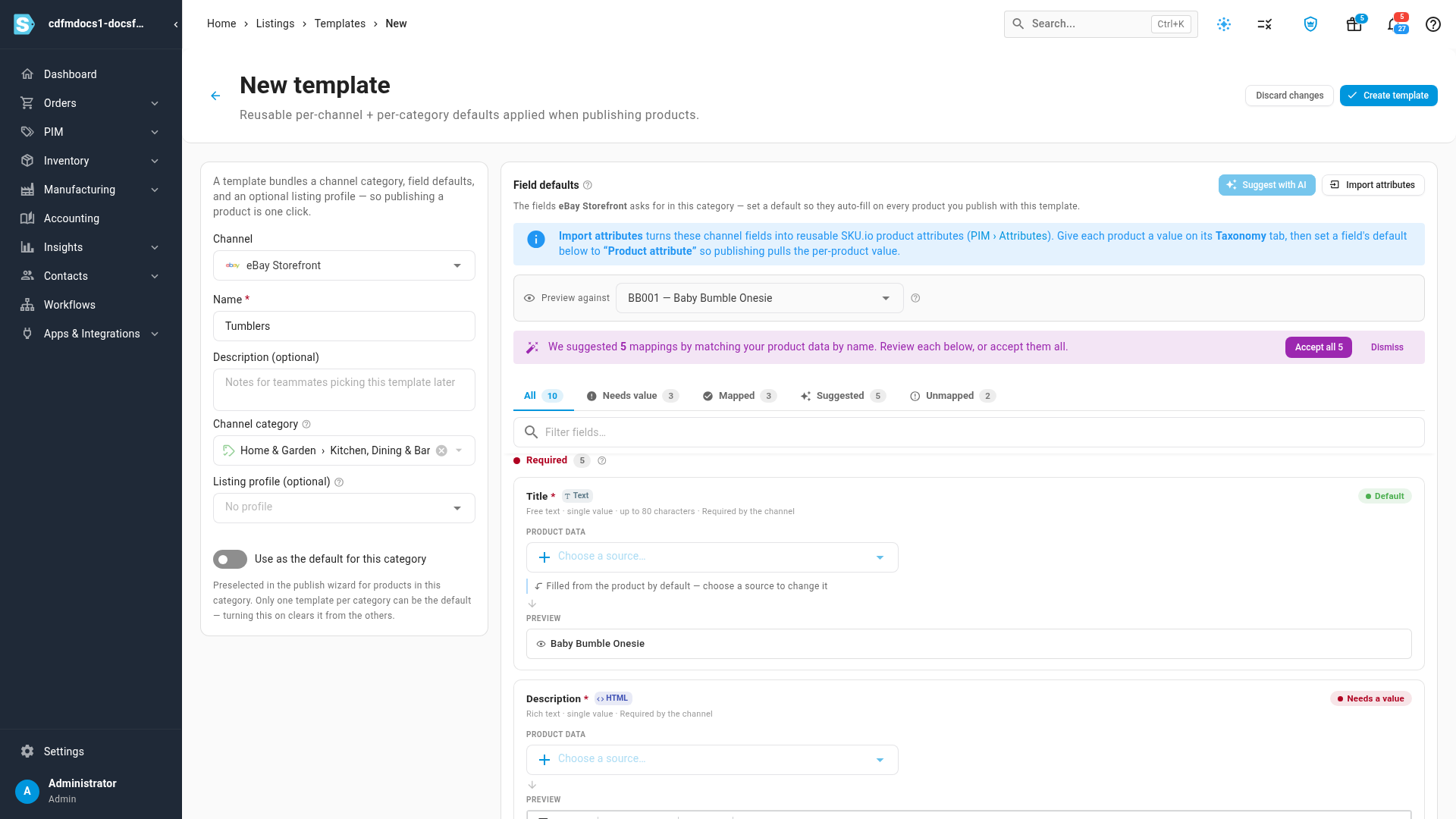Collapse the sidebar with the chevron
The image size is (1456, 819).
tap(176, 24)
